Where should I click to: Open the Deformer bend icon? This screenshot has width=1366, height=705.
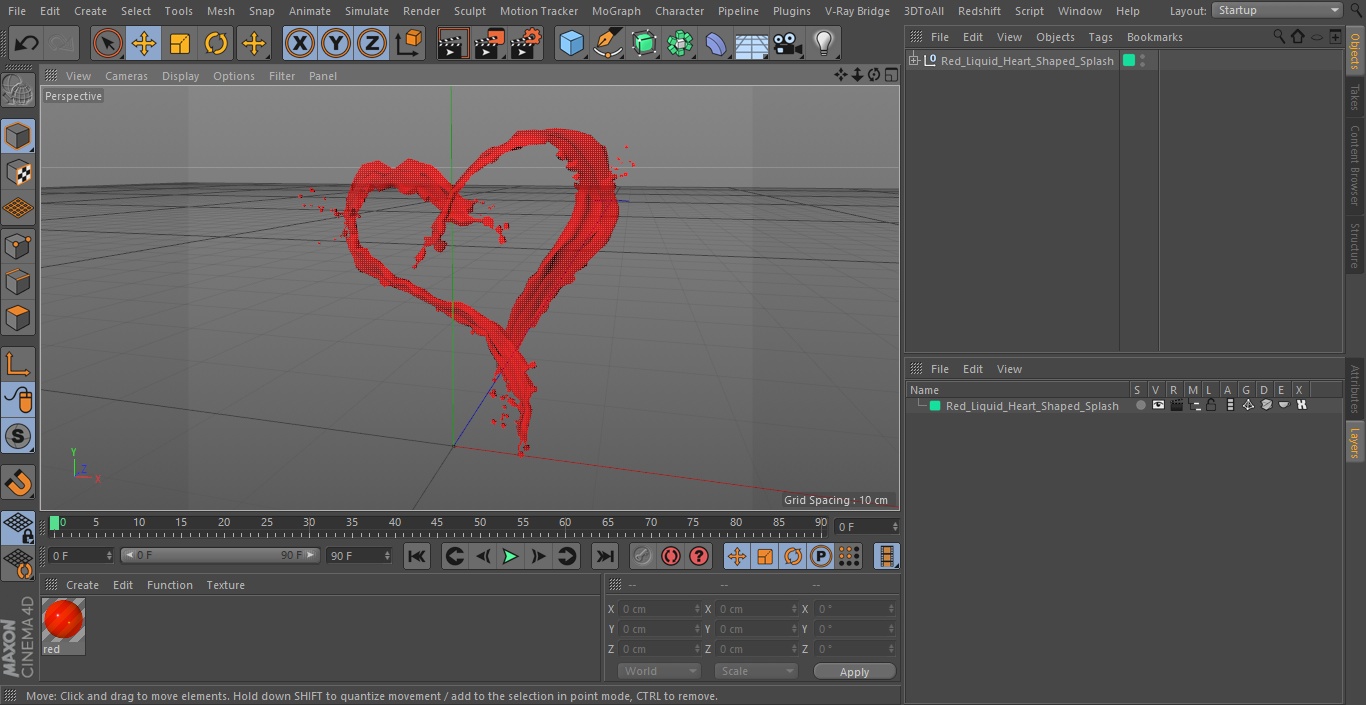[x=715, y=43]
